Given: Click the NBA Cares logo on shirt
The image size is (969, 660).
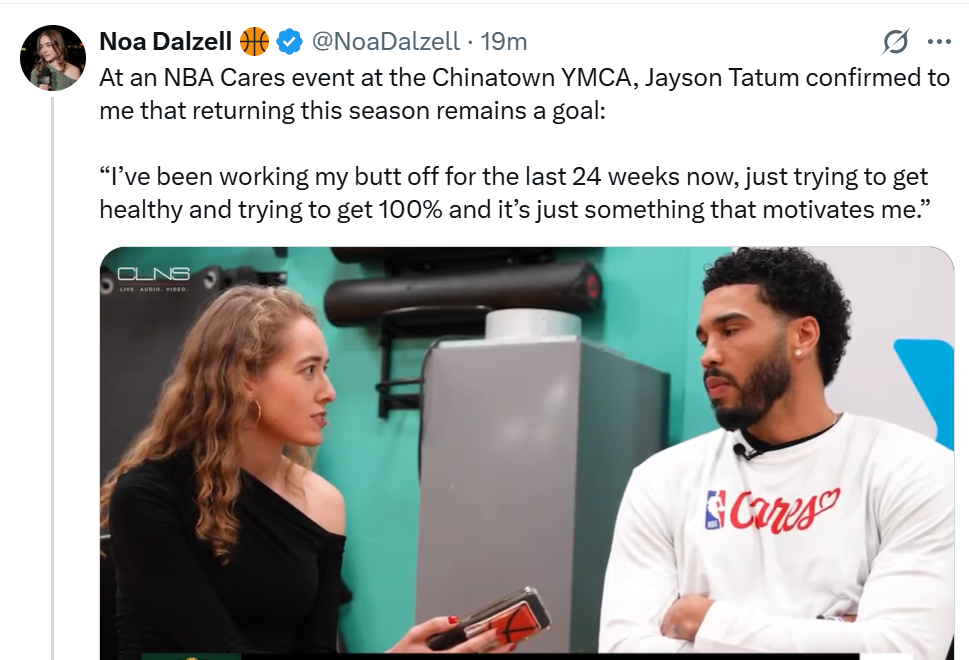Looking at the screenshot, I should pyautogui.click(x=772, y=508).
